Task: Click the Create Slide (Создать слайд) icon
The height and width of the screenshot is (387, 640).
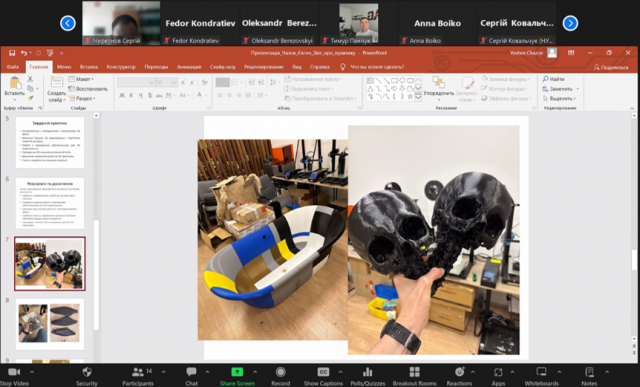Action: (56, 82)
